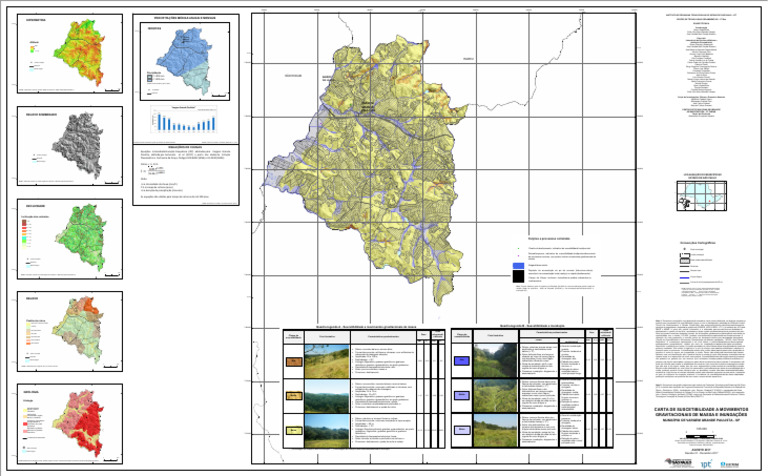The height and width of the screenshot is (476, 768).
Task: Click the credits text block at top right
Action: click(701, 66)
